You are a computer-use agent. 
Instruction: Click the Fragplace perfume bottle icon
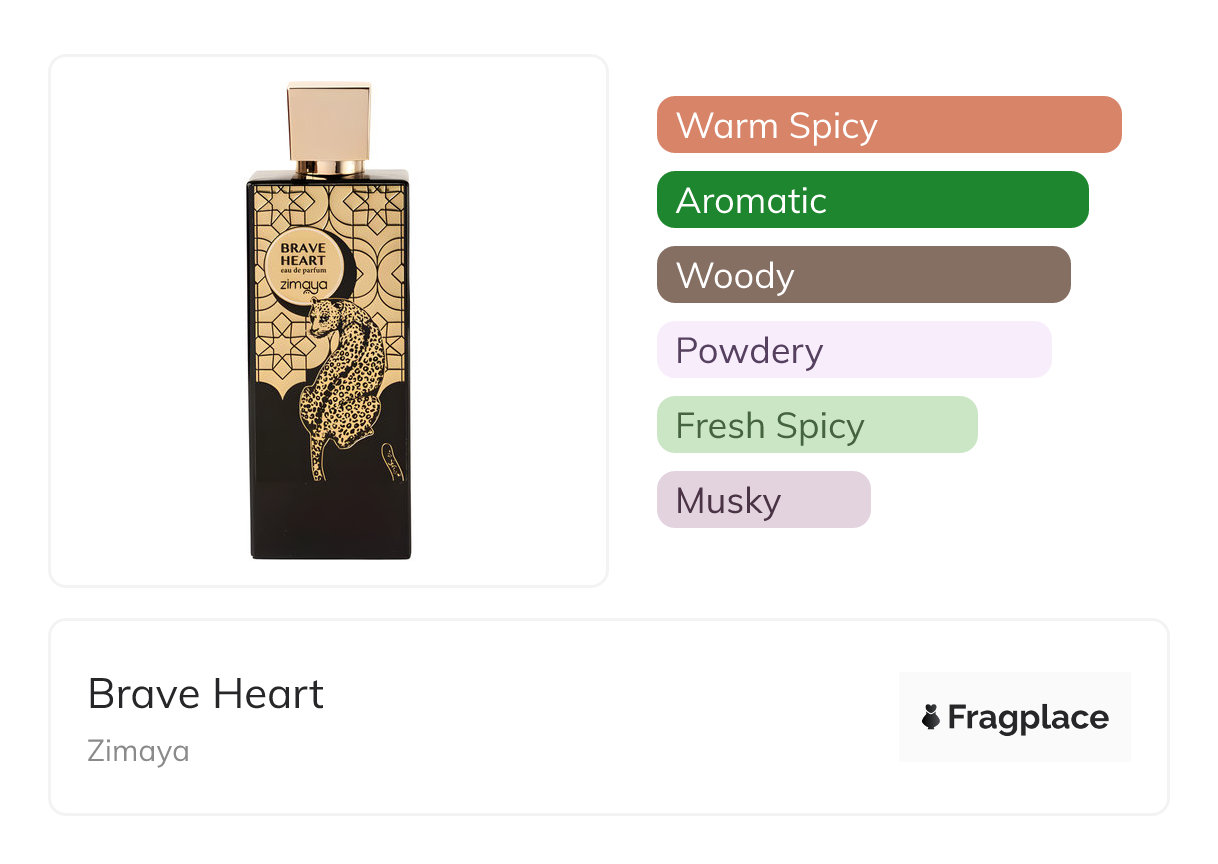(x=931, y=717)
